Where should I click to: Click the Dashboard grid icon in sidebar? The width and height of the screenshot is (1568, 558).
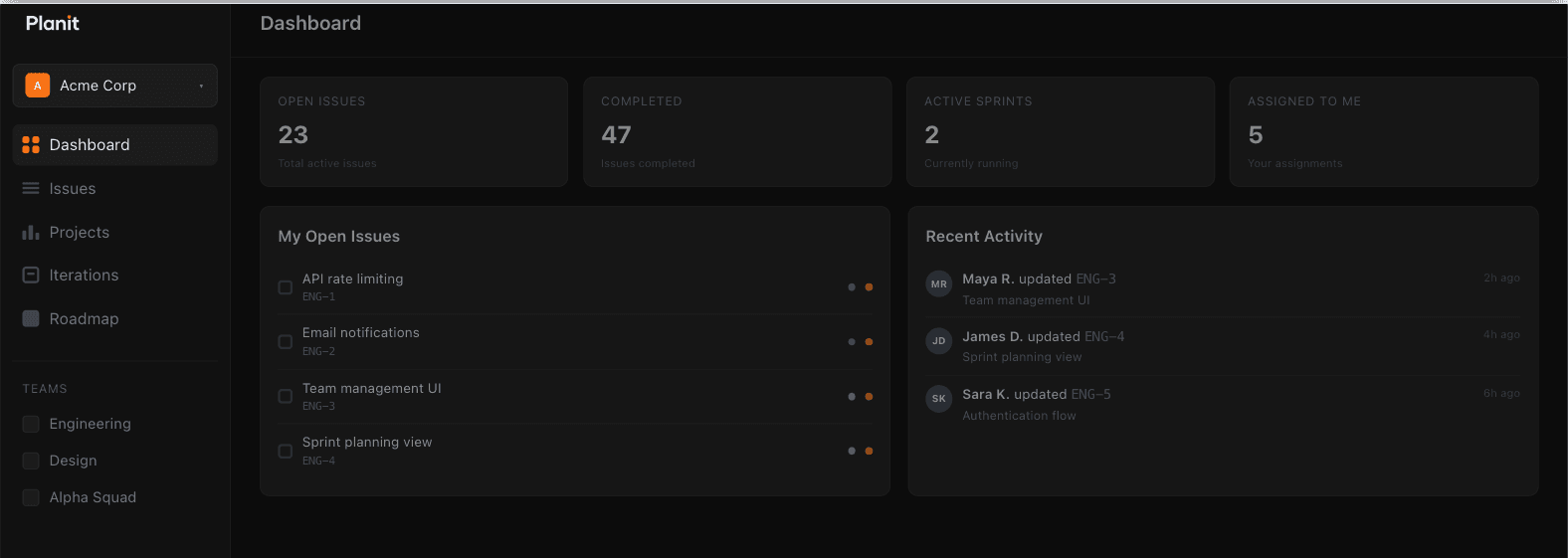tap(31, 145)
